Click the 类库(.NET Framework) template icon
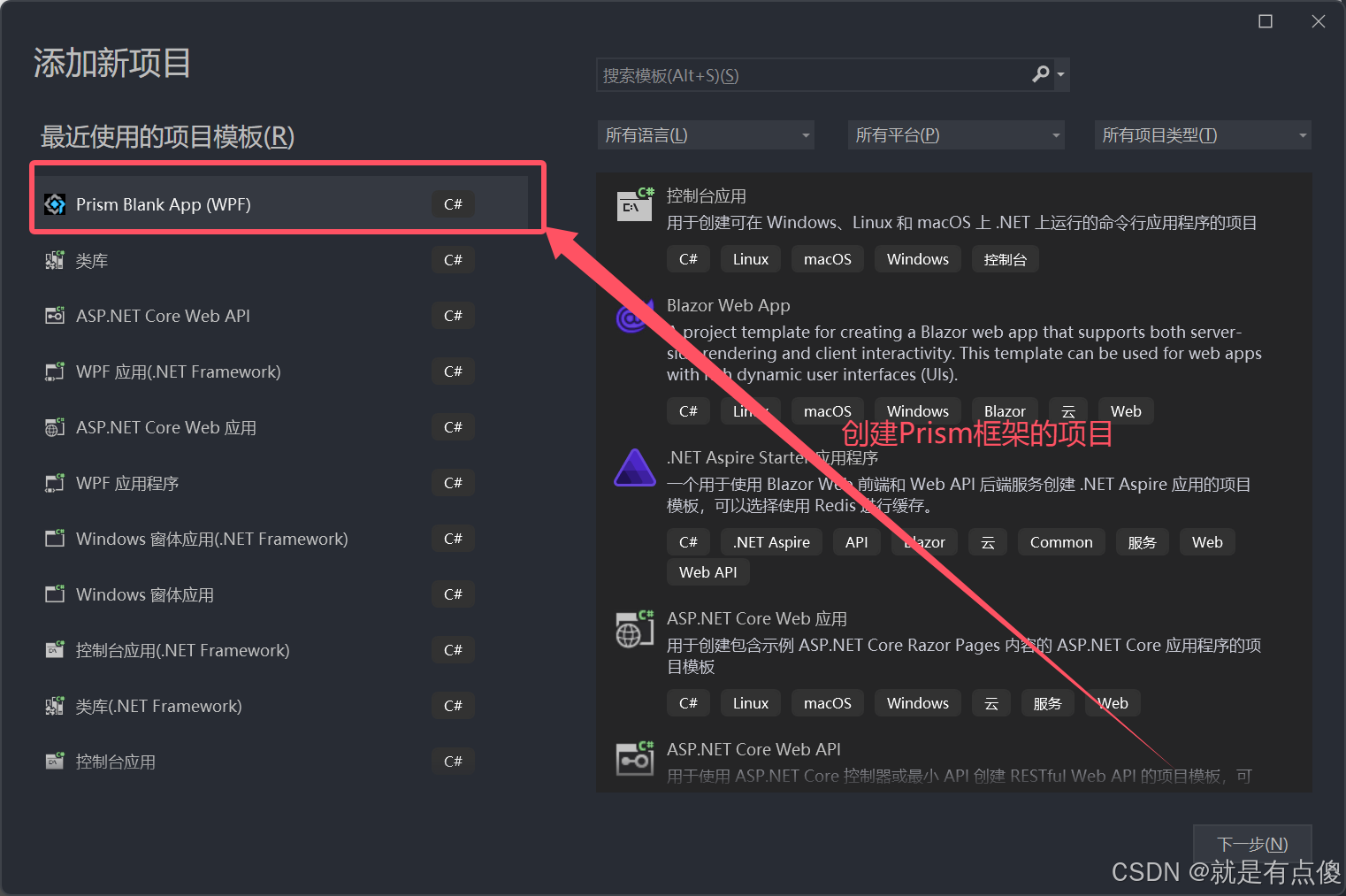Image resolution: width=1346 pixels, height=896 pixels. point(55,706)
